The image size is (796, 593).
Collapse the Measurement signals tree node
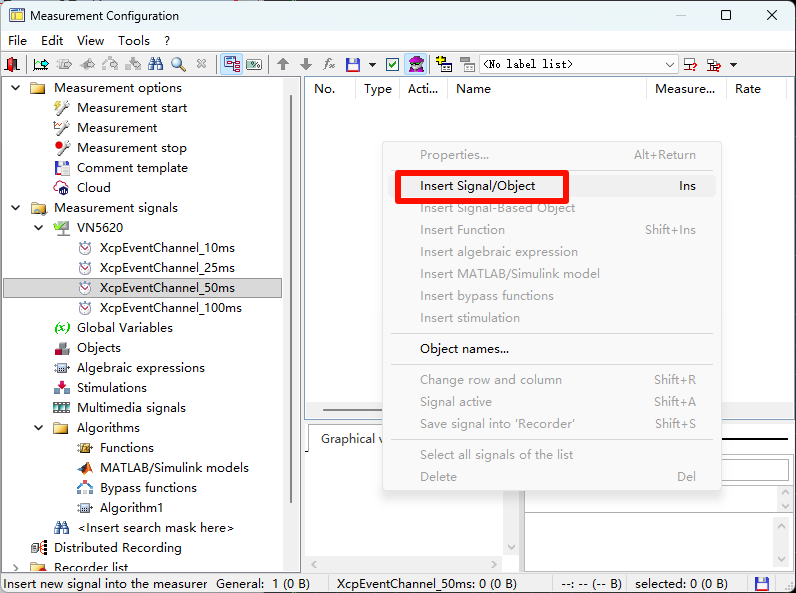15,208
